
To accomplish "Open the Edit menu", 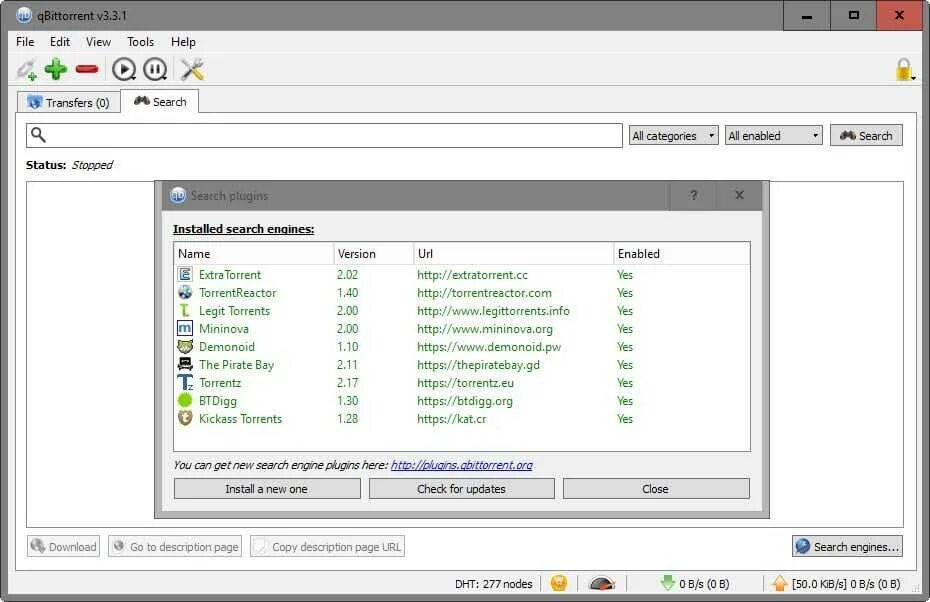I will point(60,42).
